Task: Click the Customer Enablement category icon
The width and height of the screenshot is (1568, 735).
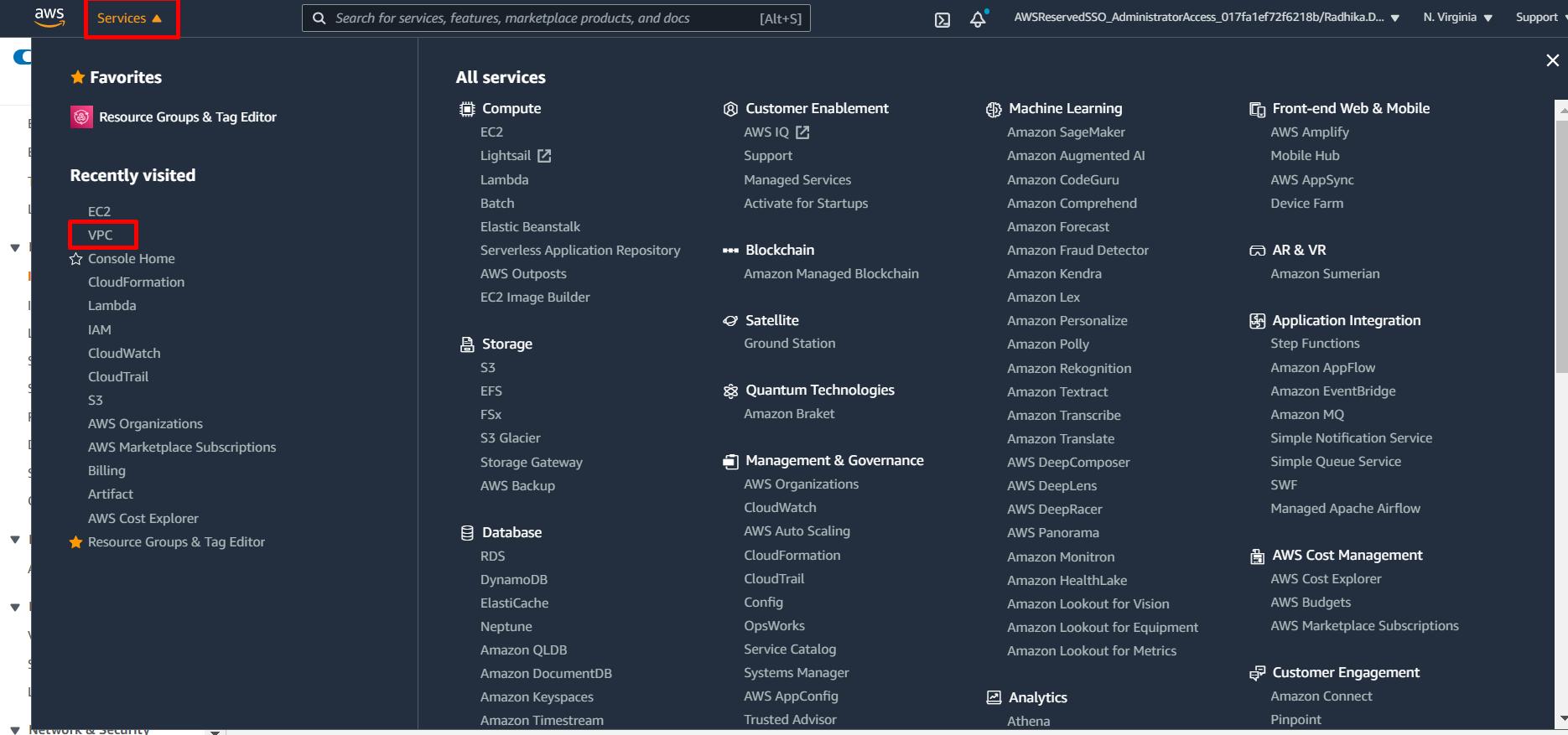Action: click(730, 109)
